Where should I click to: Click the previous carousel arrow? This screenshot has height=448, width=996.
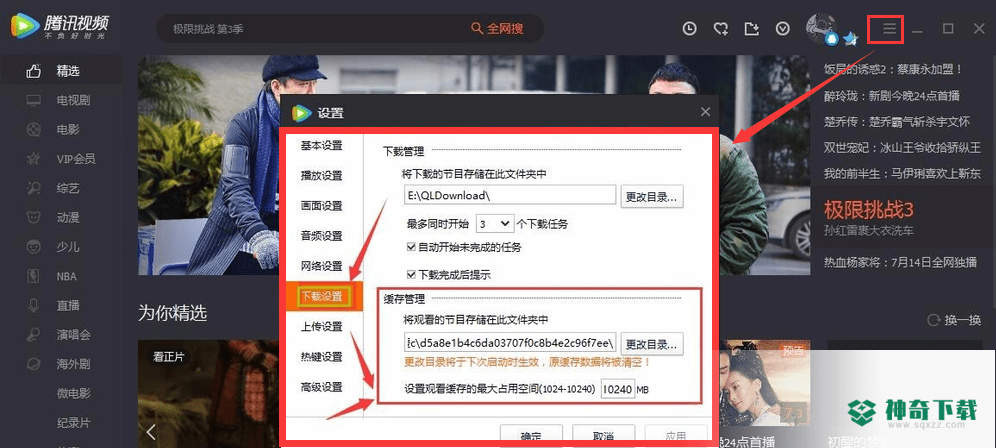[151, 431]
